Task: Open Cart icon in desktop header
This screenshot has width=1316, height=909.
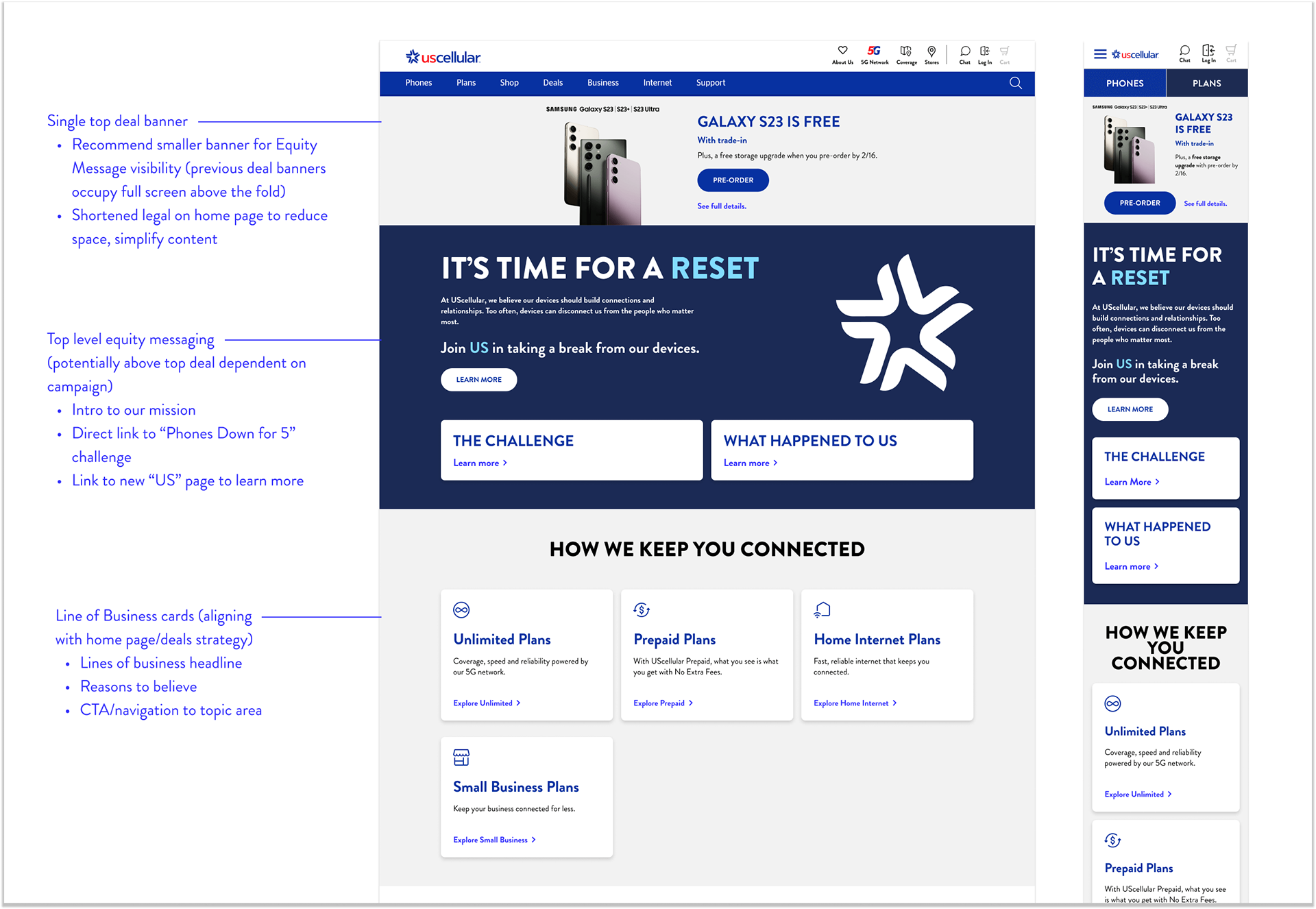Action: 1005,51
